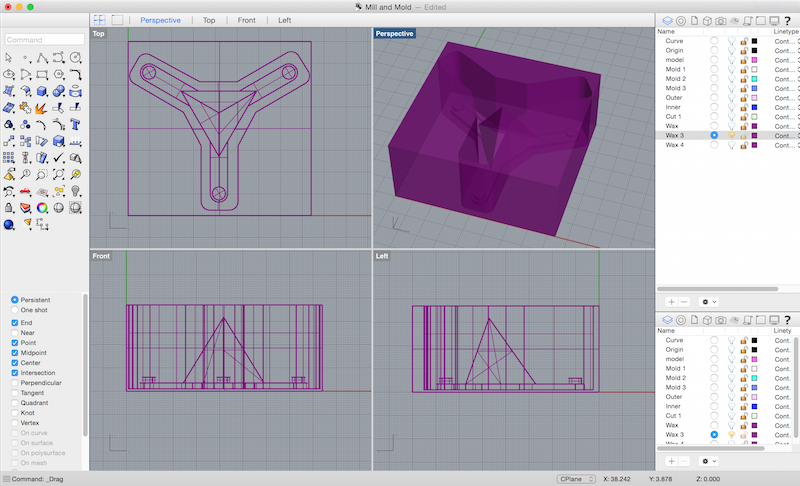Switch to four-viewport layout icon
Screen dimensions: 800x486
tap(99, 20)
